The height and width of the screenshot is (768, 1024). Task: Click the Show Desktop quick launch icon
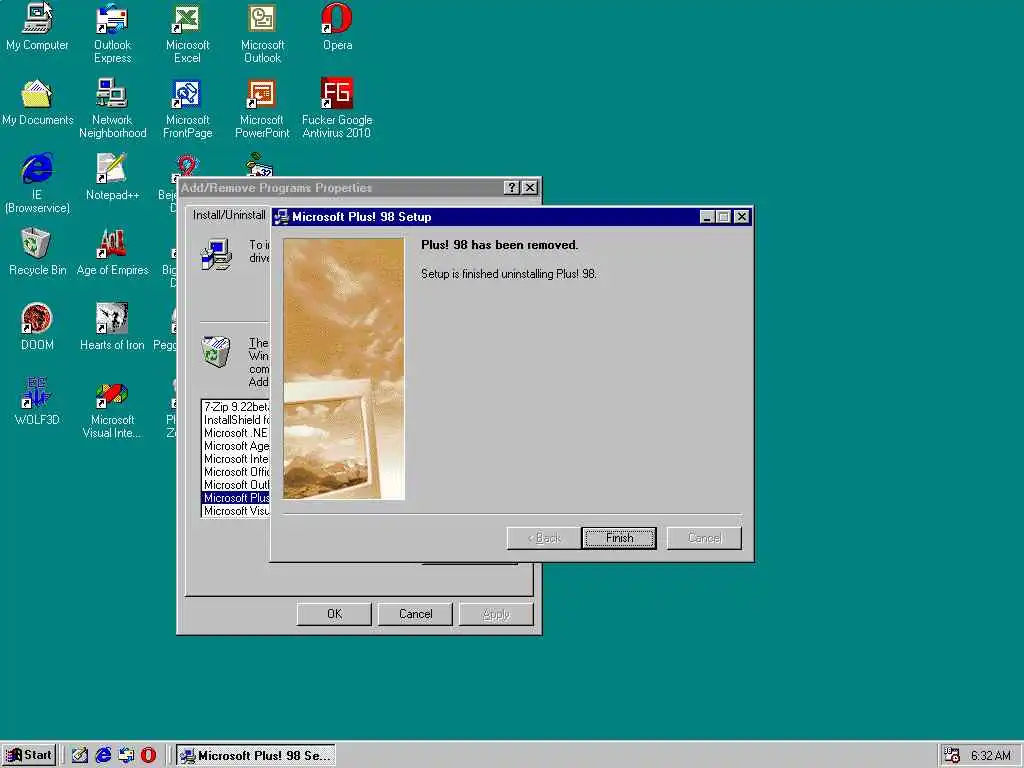click(80, 755)
